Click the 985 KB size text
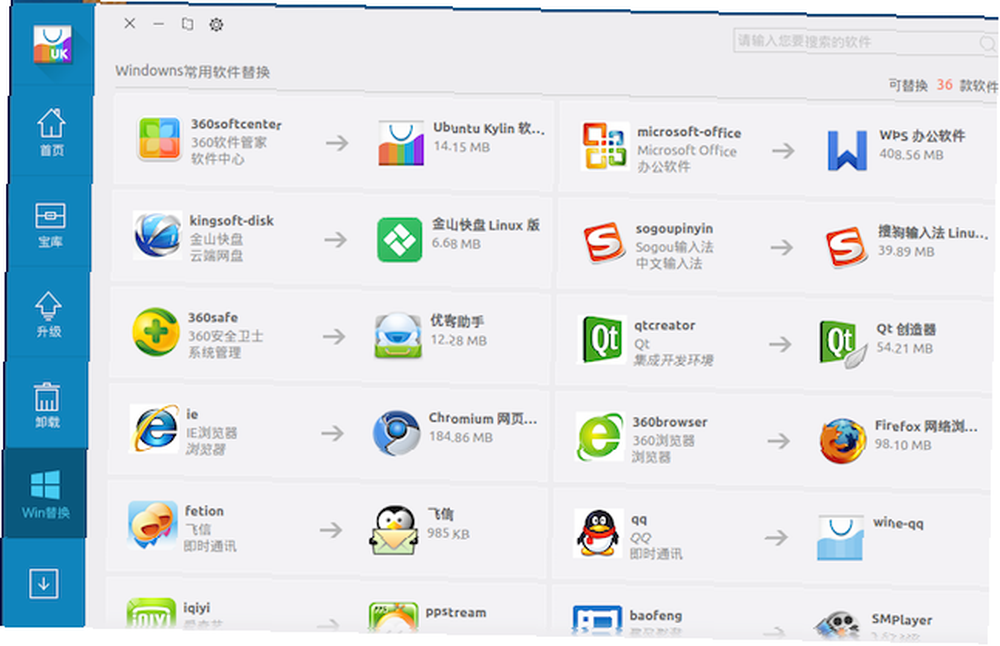The height and width of the screenshot is (646, 1000). pos(448,533)
